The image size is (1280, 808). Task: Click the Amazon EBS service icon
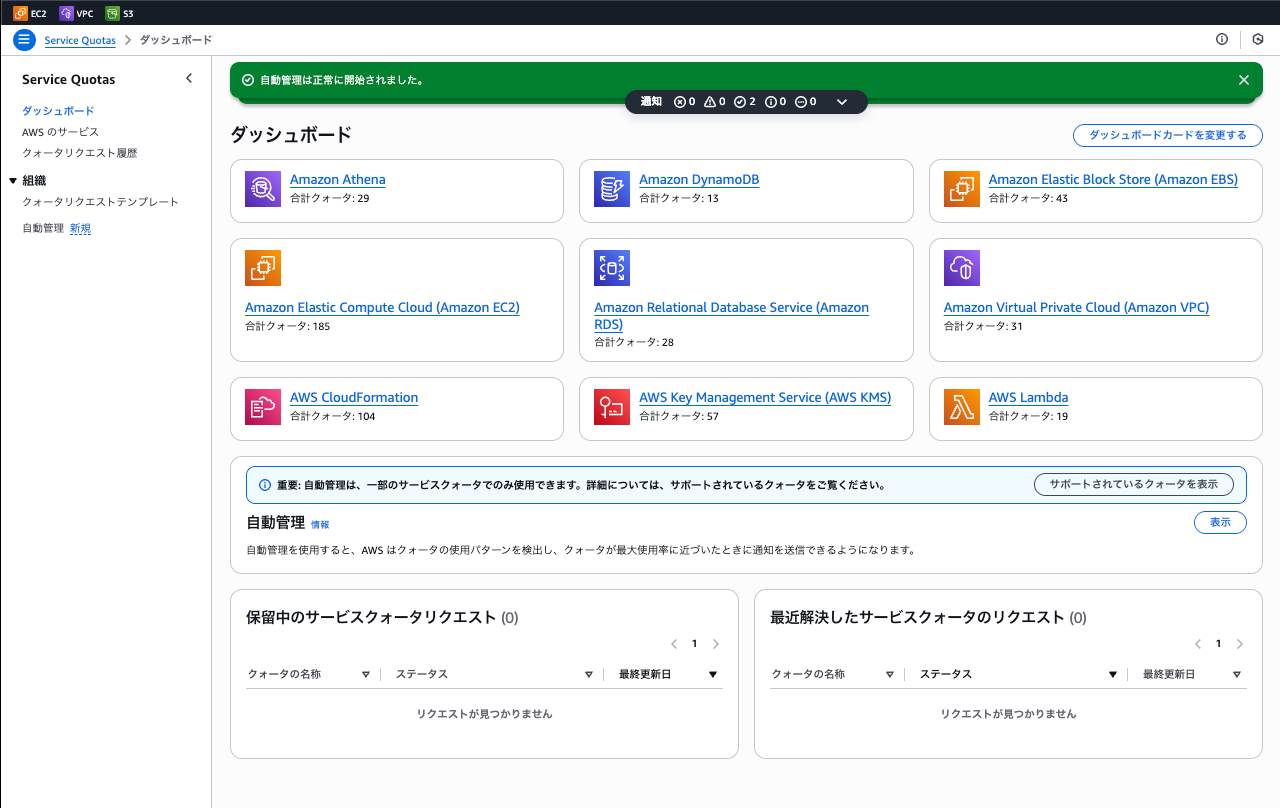(962, 189)
